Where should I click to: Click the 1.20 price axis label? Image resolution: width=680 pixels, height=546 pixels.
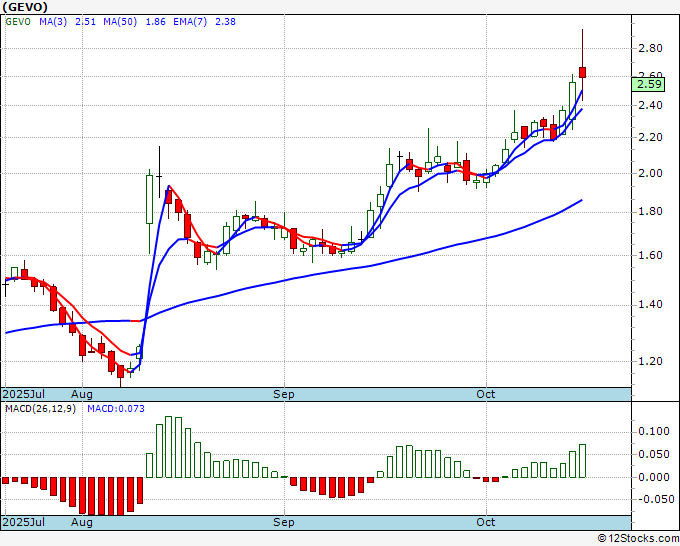point(650,361)
